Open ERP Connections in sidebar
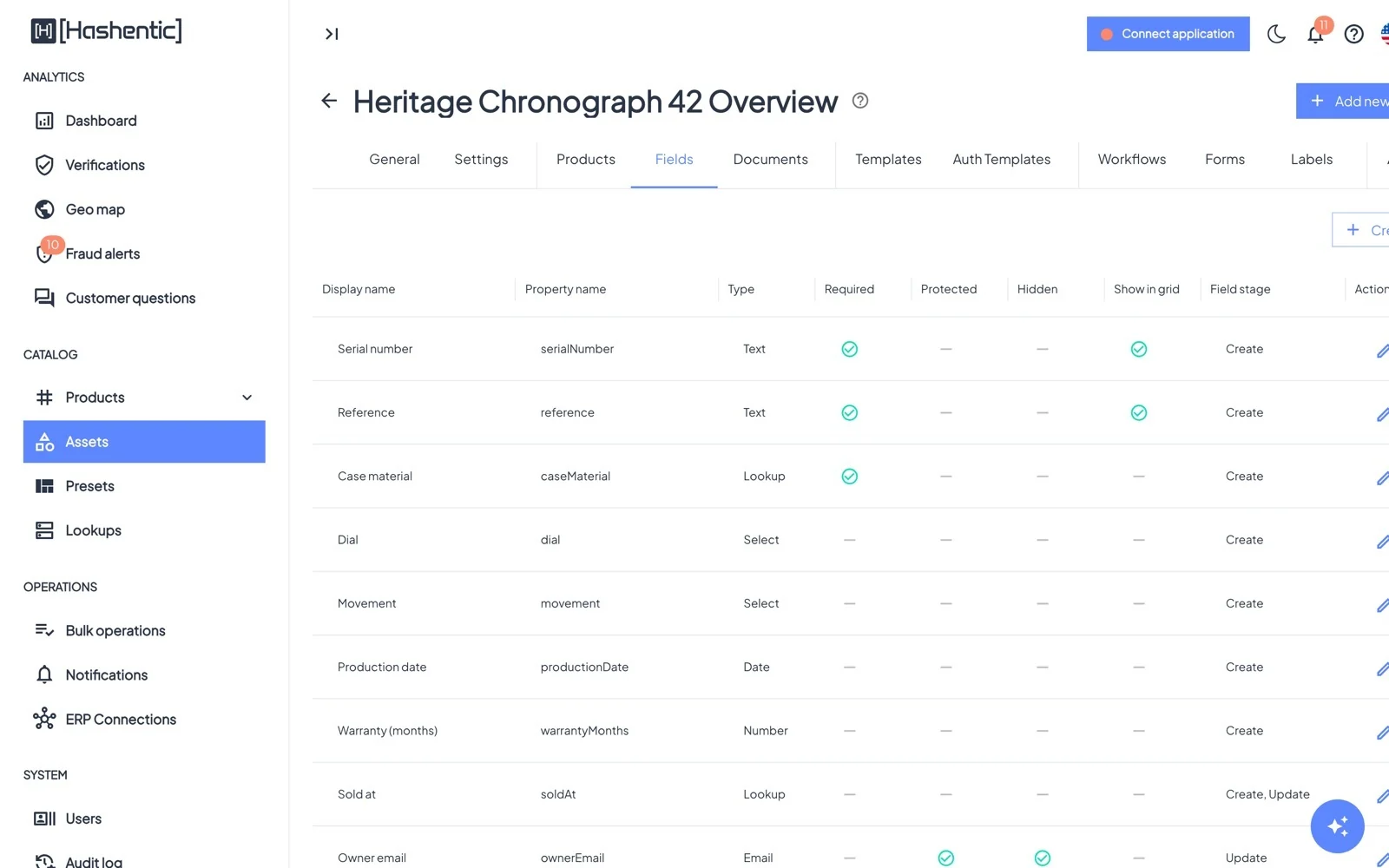 (x=144, y=720)
